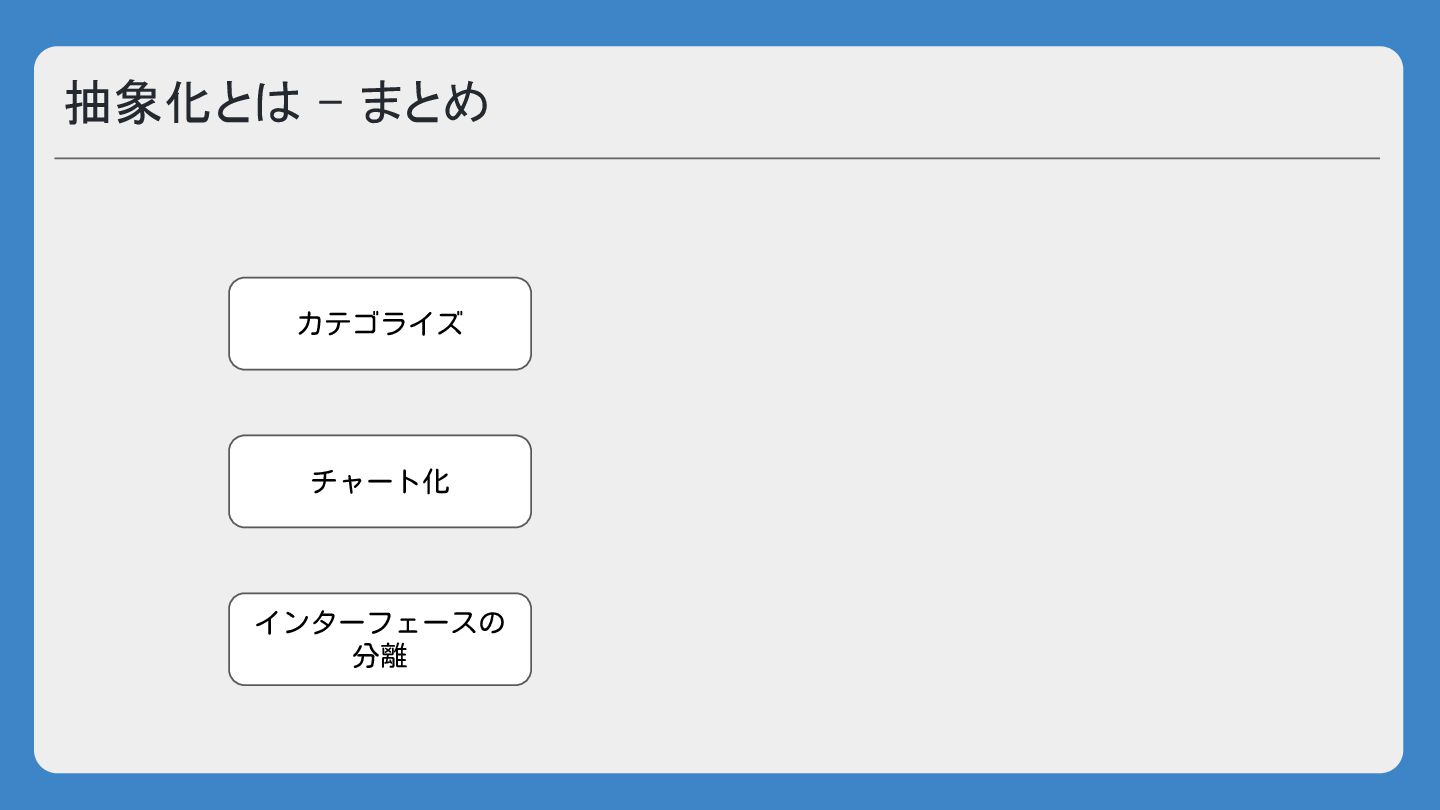Click the dash character in the slide title
Image resolution: width=1440 pixels, height=810 pixels.
click(x=330, y=104)
